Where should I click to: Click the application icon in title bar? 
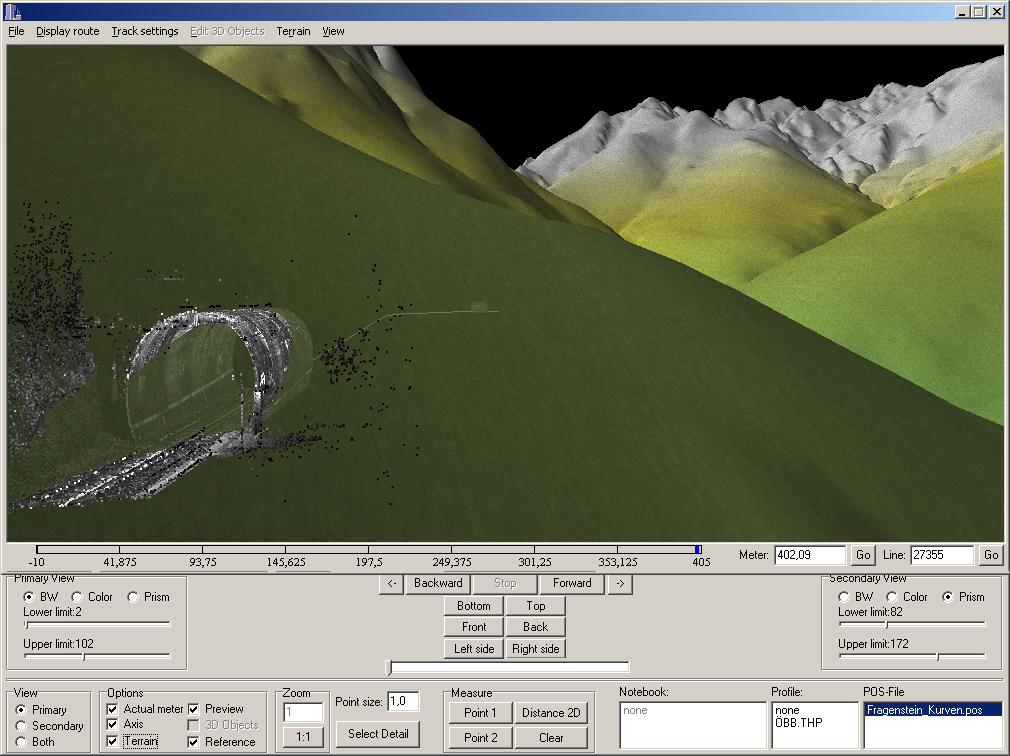[14, 11]
